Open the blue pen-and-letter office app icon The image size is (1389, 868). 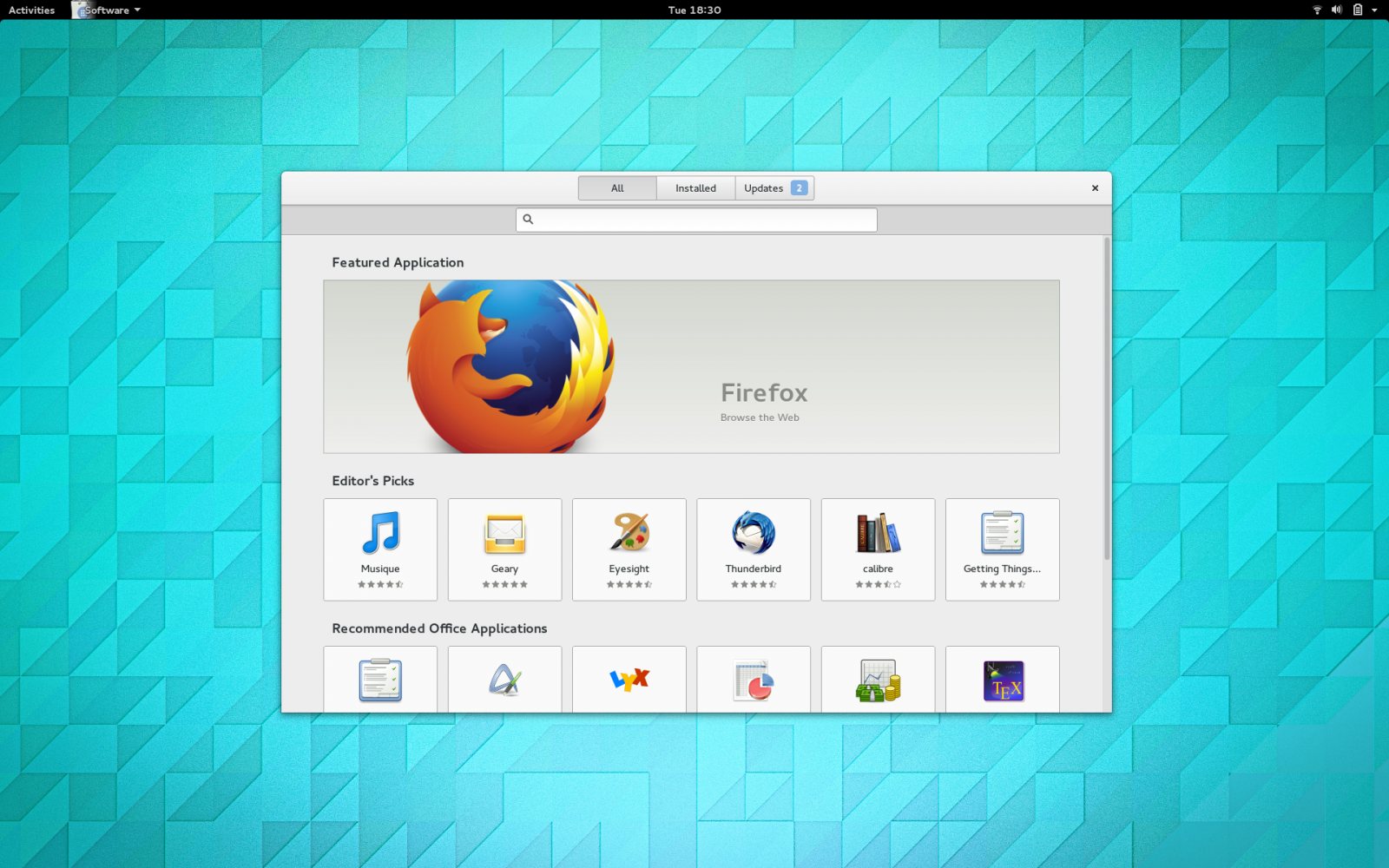tap(504, 680)
